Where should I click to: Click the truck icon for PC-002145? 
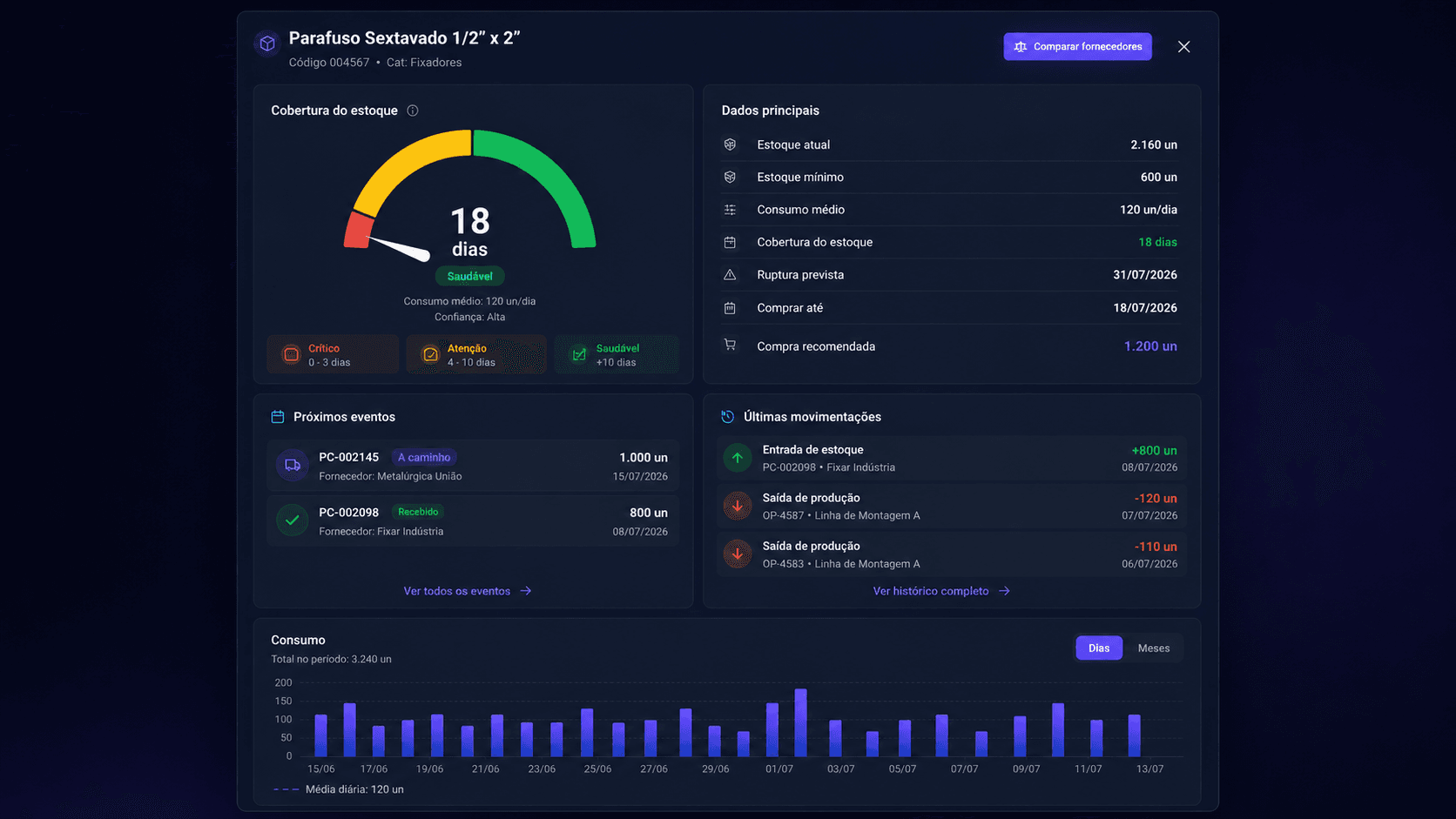293,465
